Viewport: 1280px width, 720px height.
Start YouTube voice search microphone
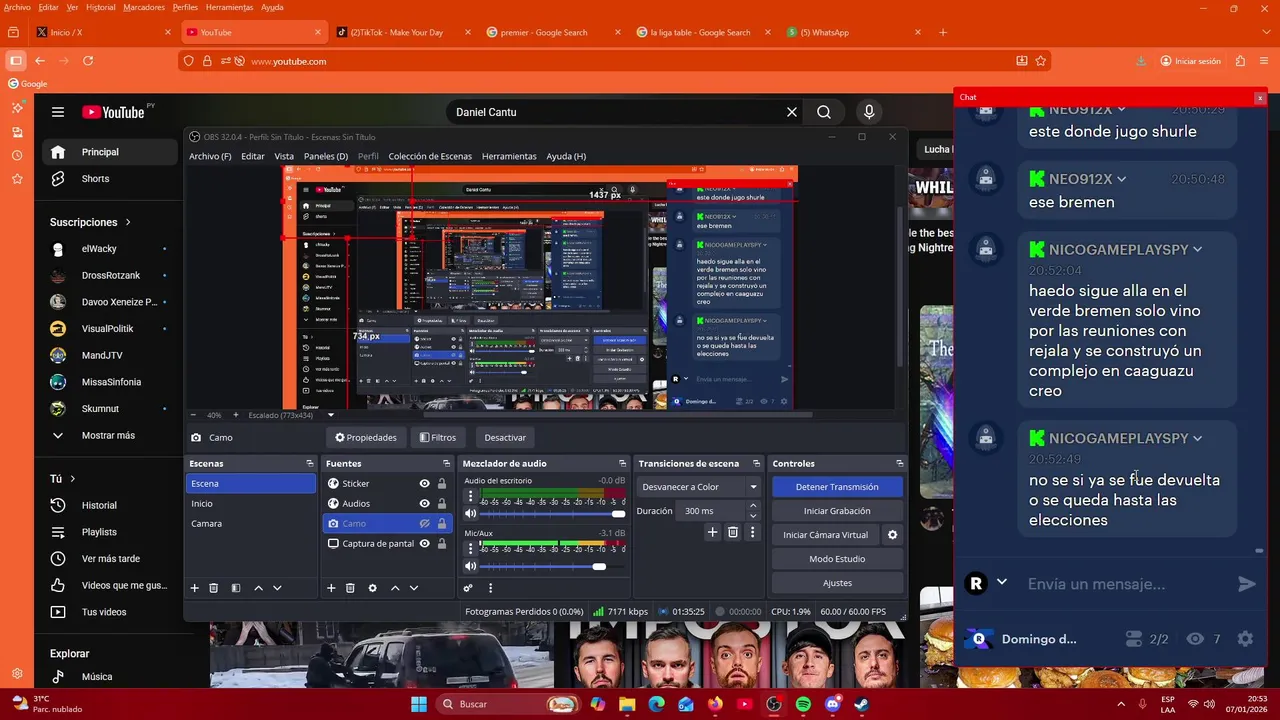click(869, 112)
